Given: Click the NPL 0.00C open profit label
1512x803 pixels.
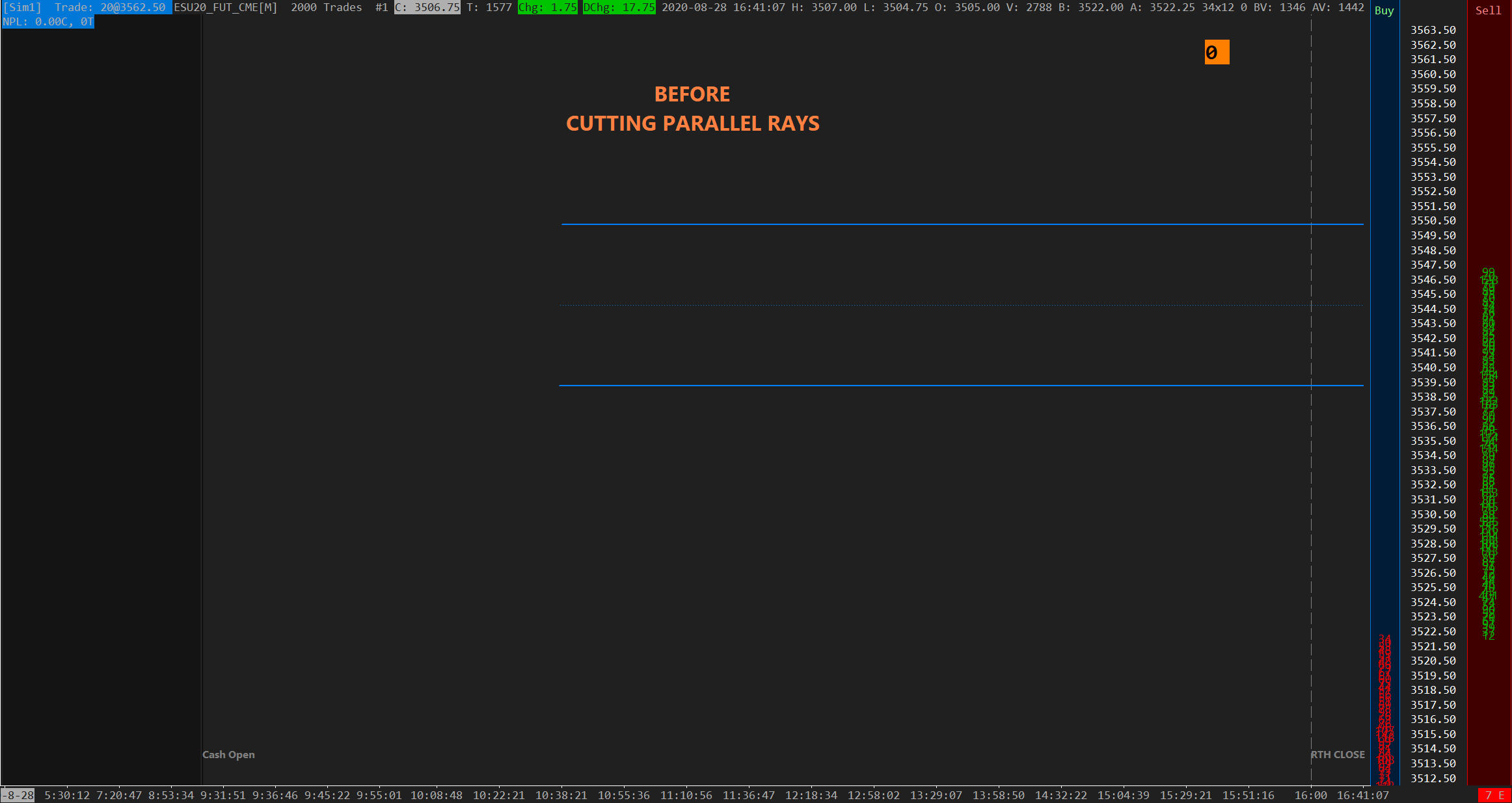Looking at the screenshot, I should pos(48,21).
